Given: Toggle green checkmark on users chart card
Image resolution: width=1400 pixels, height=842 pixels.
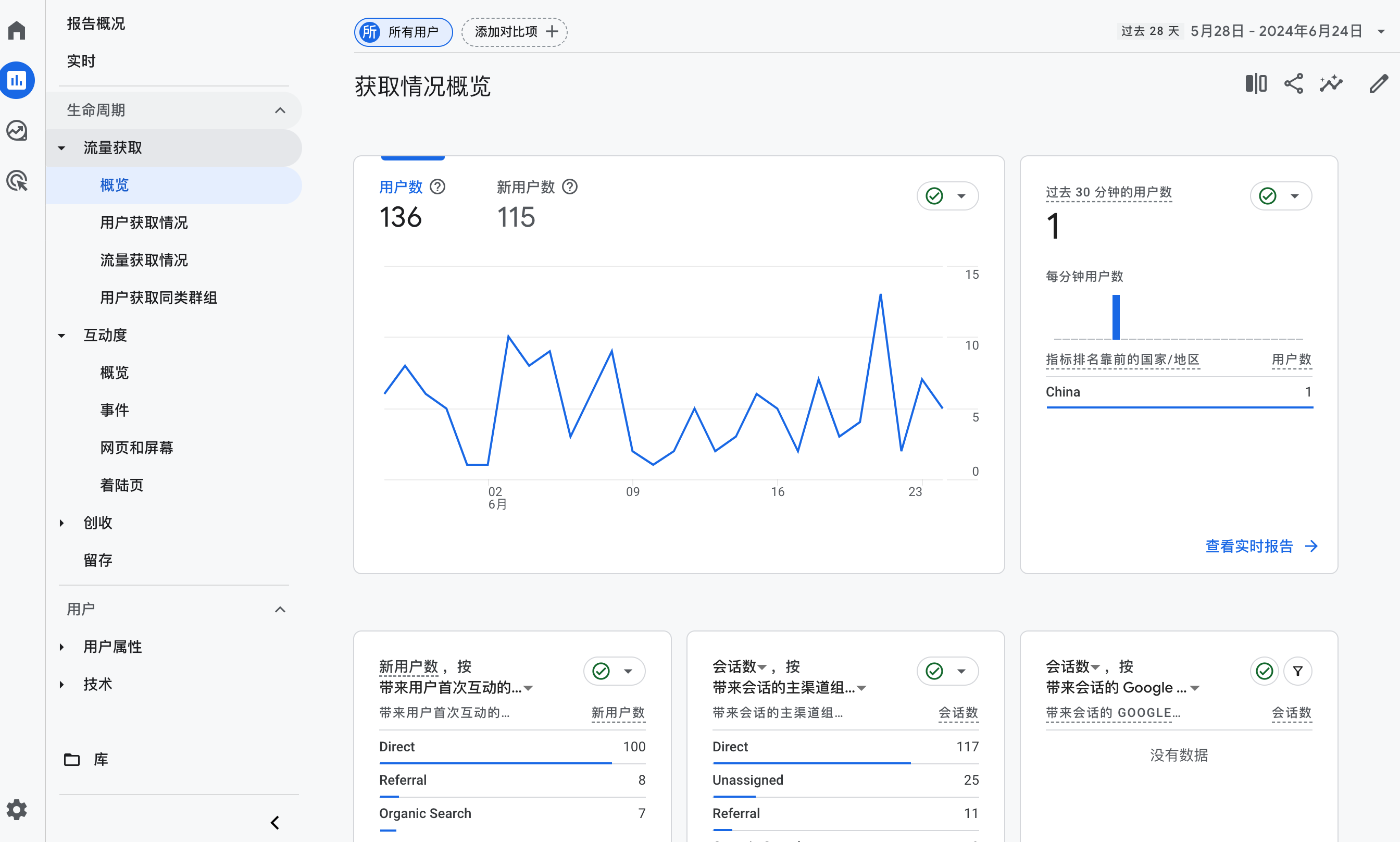Looking at the screenshot, I should click(x=934, y=196).
